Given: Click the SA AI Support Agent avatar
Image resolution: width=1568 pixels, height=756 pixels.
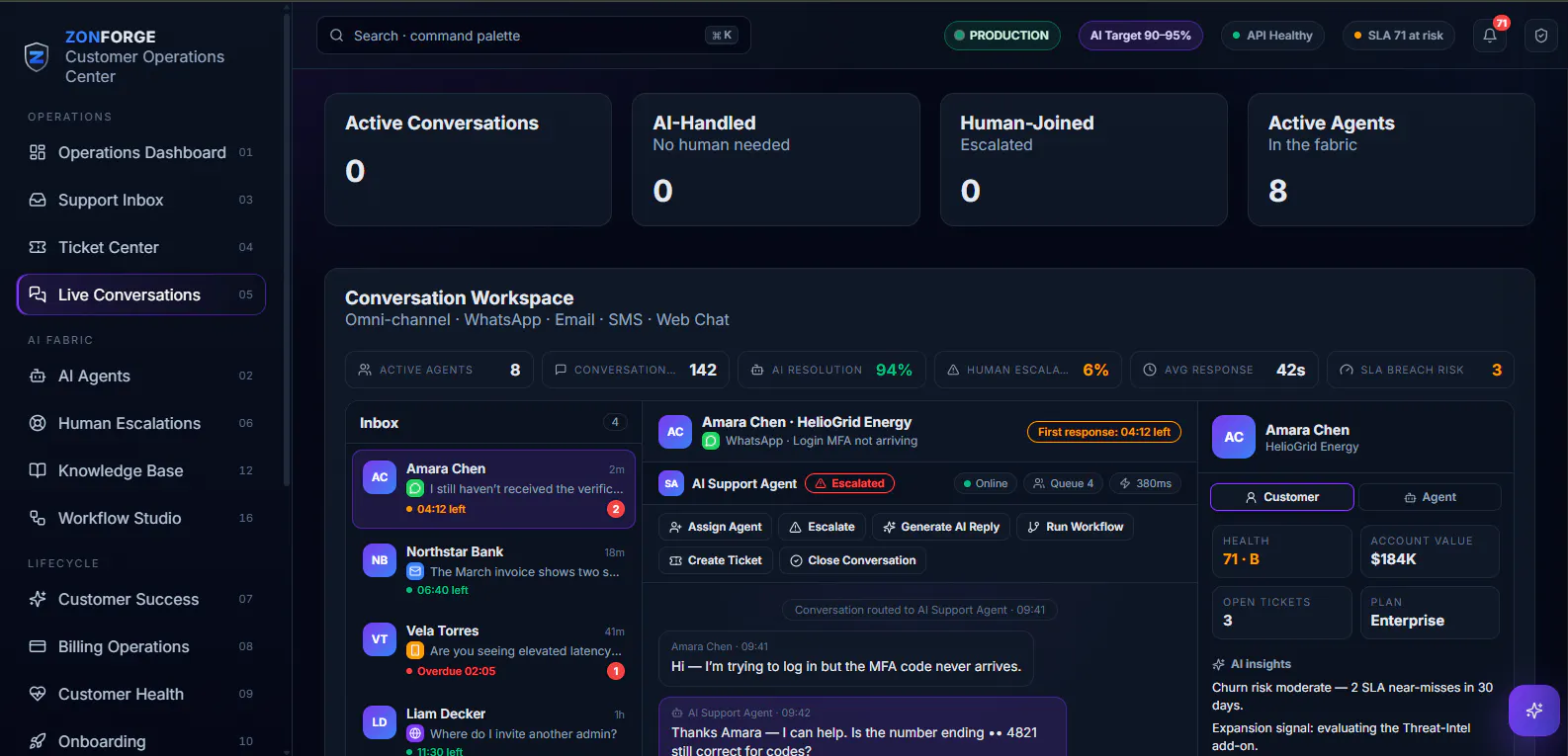Looking at the screenshot, I should point(671,483).
